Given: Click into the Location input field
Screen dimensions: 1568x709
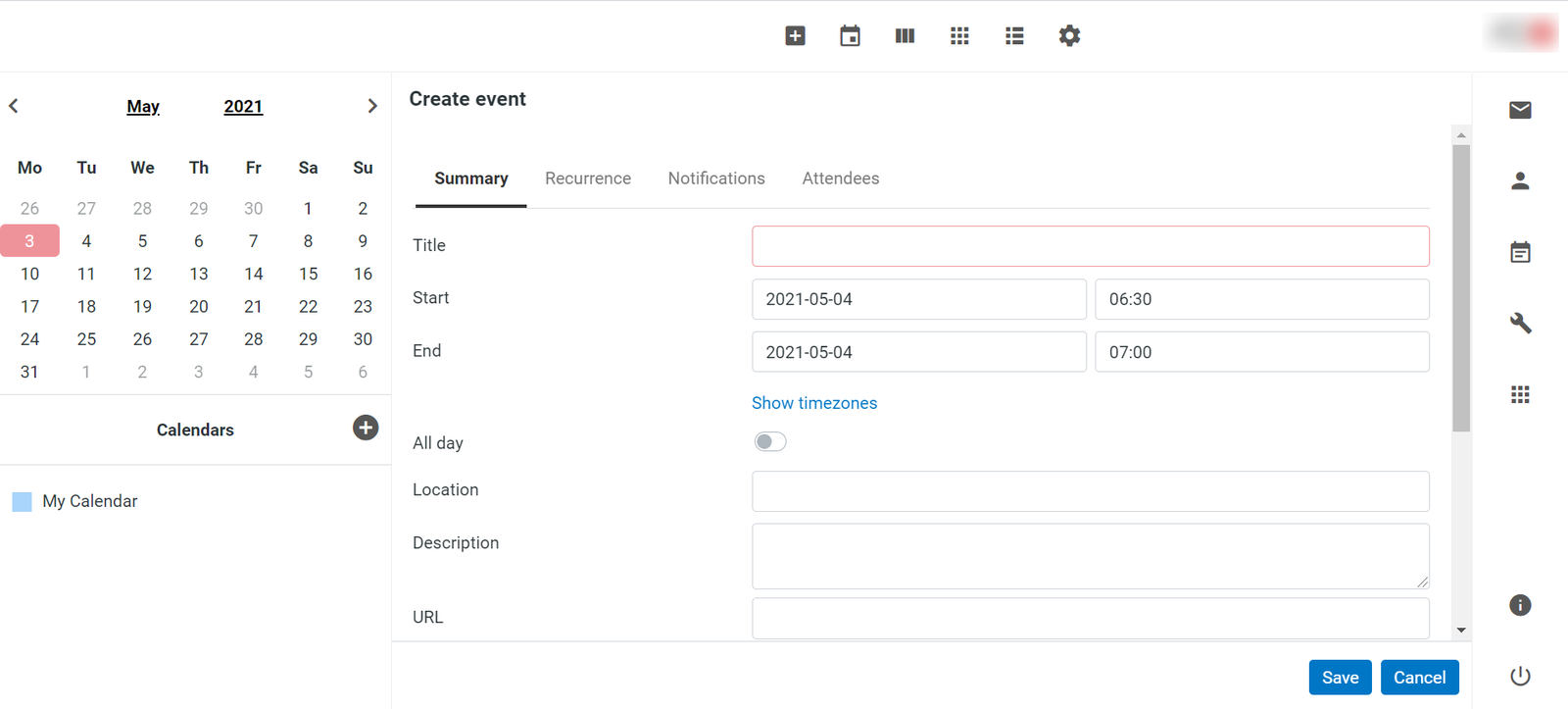Looking at the screenshot, I should (x=1091, y=491).
